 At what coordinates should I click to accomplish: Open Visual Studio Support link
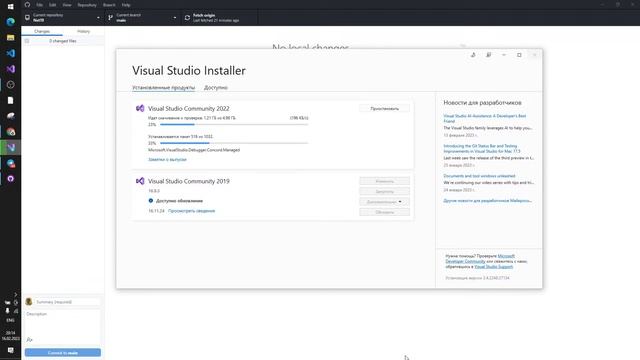pyautogui.click(x=493, y=267)
